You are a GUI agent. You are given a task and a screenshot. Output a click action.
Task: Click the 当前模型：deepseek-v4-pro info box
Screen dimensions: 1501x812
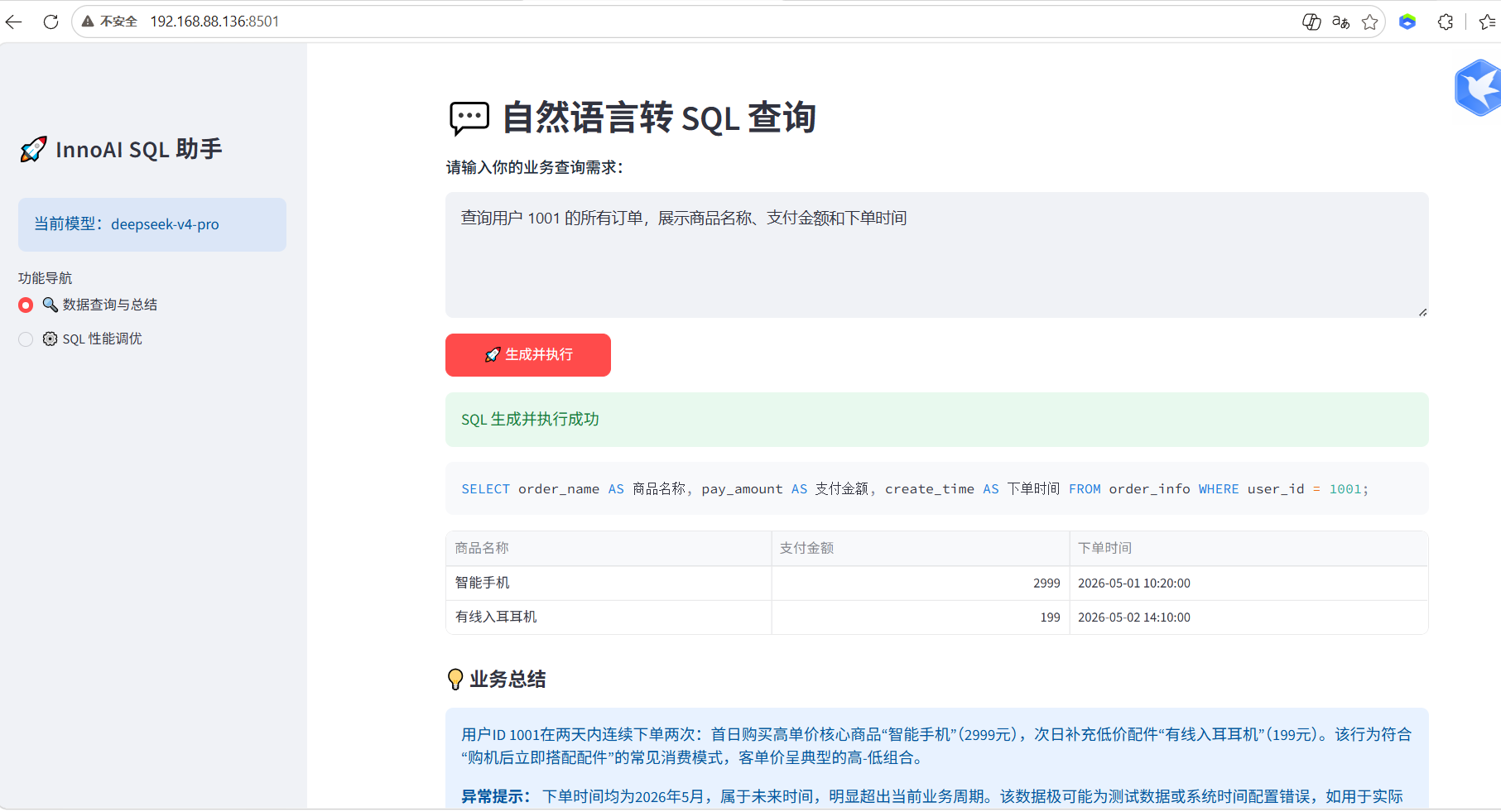[x=152, y=224]
